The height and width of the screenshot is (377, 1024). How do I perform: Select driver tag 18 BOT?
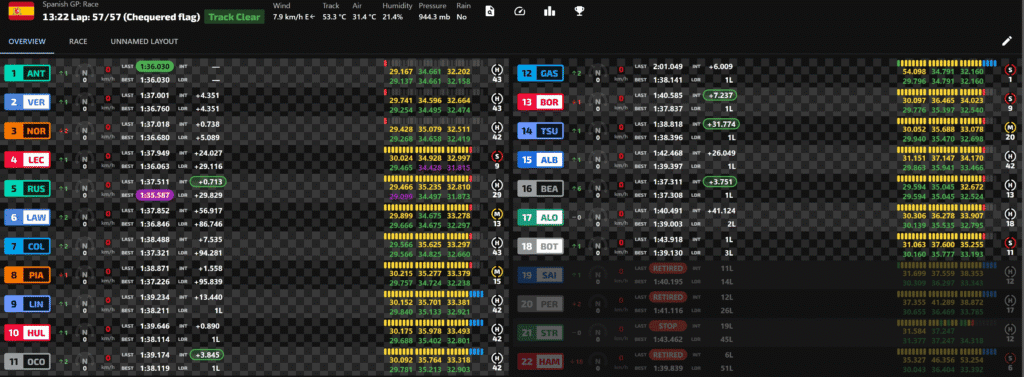[541, 246]
